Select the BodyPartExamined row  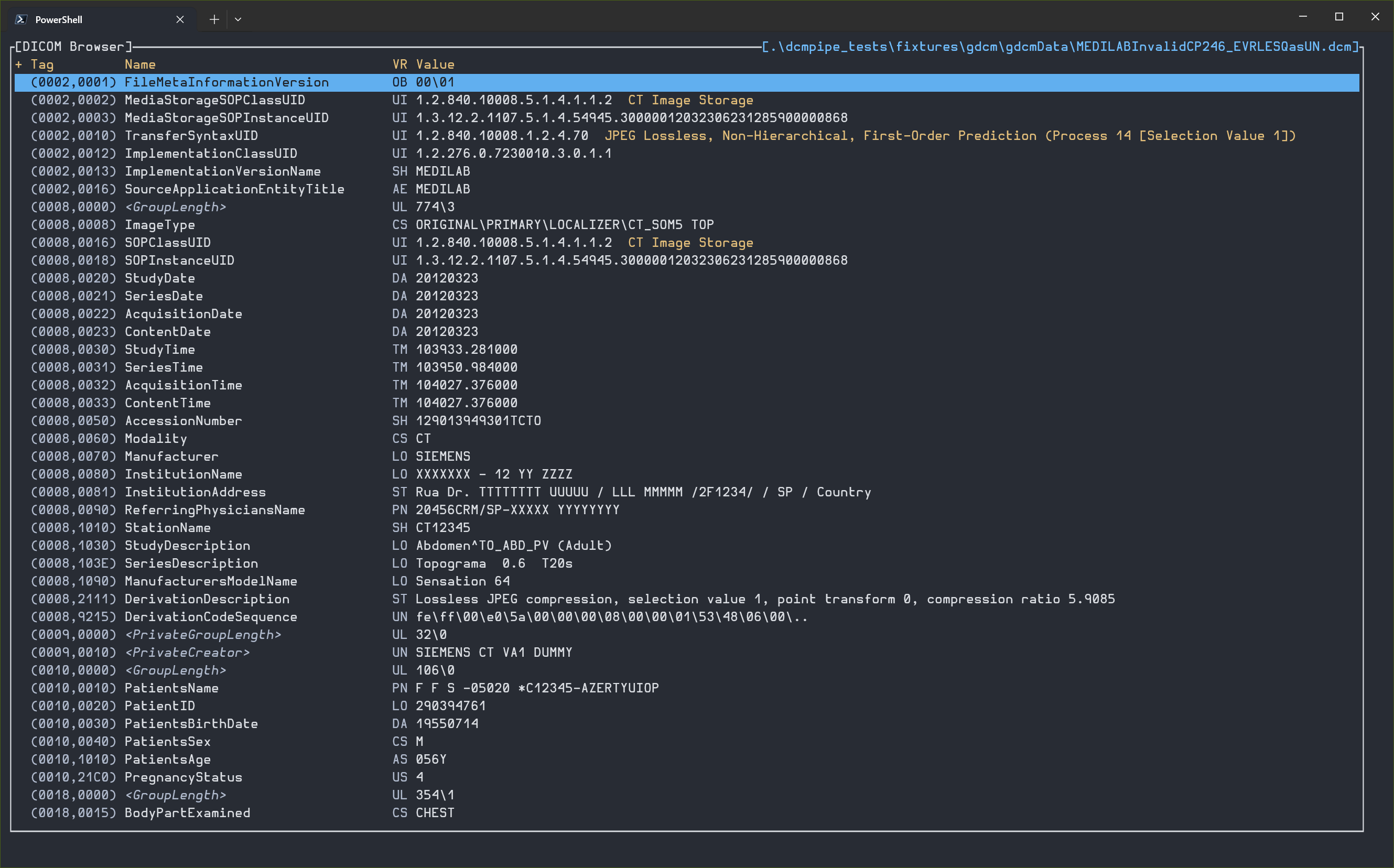687,812
